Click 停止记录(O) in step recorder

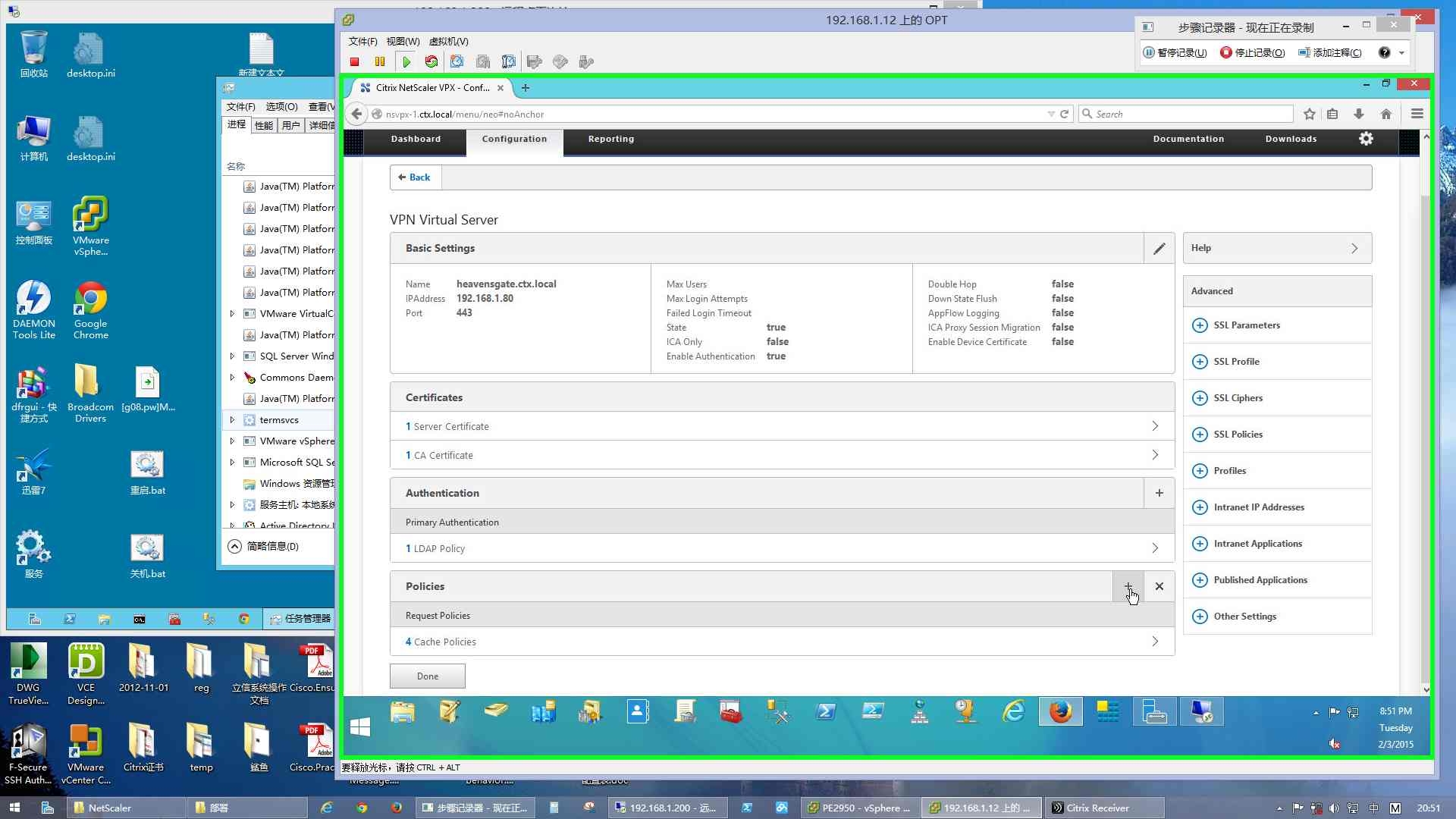(x=1253, y=53)
